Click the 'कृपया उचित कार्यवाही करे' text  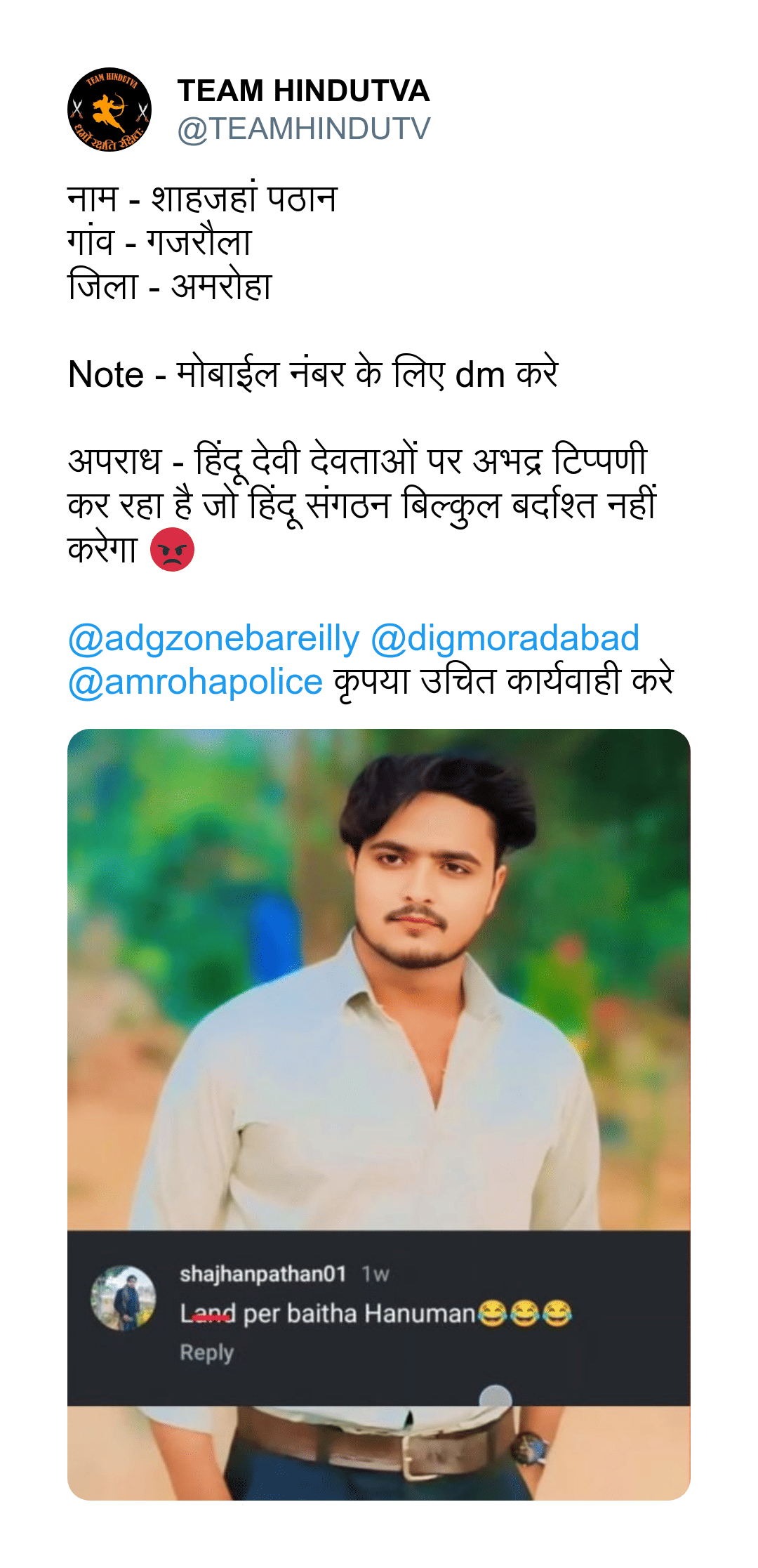pos(503,682)
